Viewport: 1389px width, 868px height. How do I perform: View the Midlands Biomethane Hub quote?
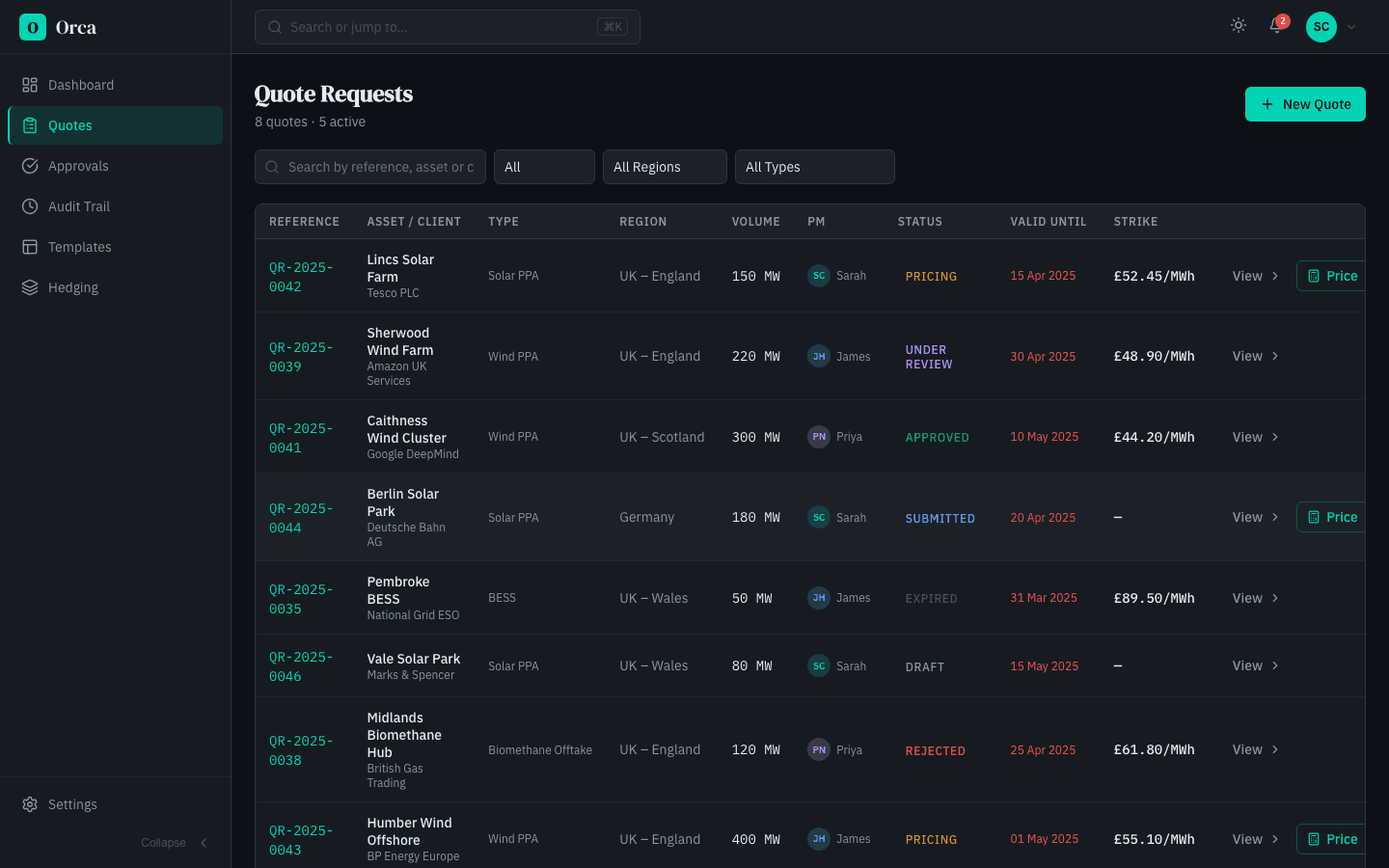1255,749
